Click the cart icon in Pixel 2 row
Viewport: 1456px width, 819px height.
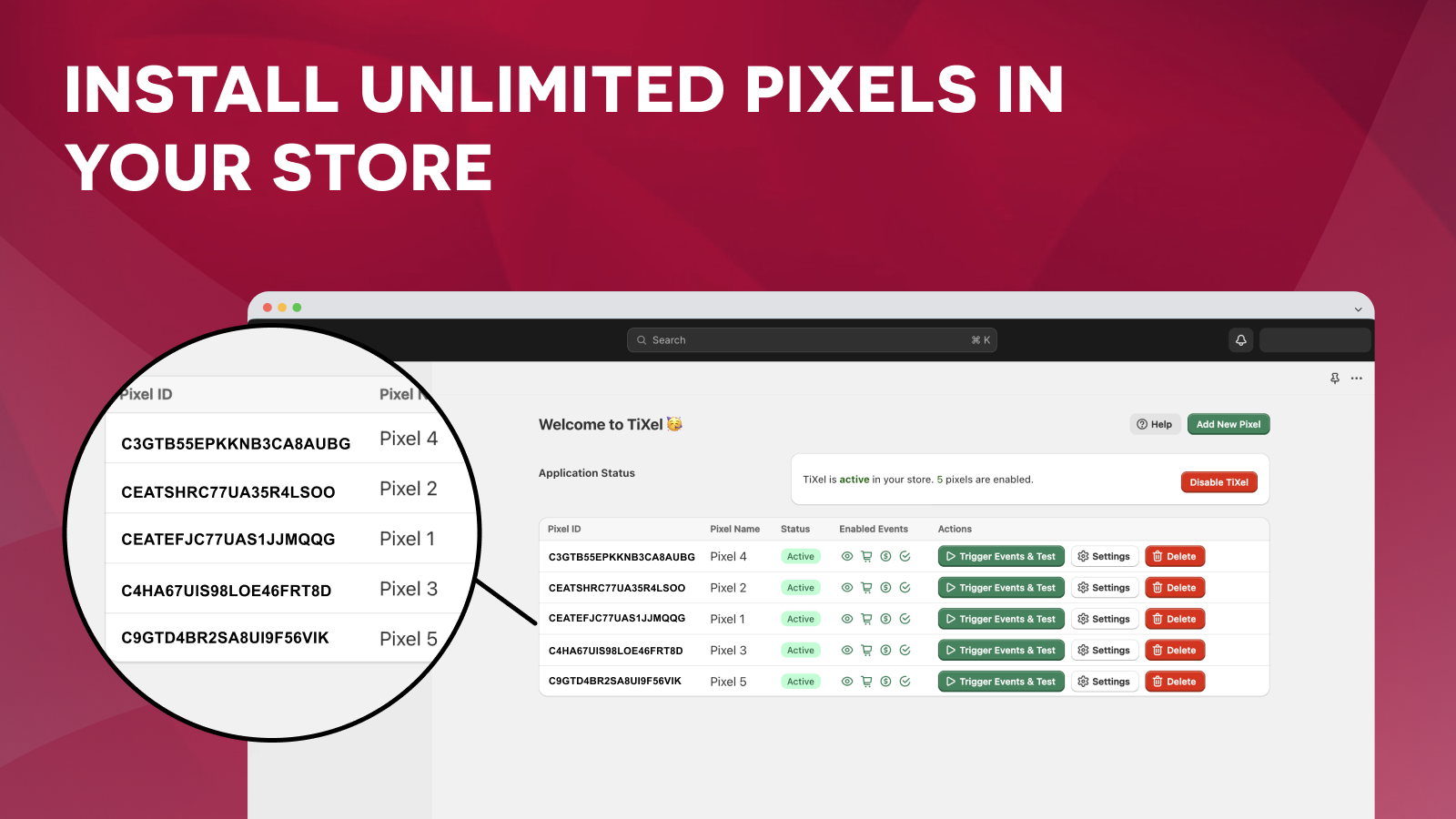(x=866, y=588)
